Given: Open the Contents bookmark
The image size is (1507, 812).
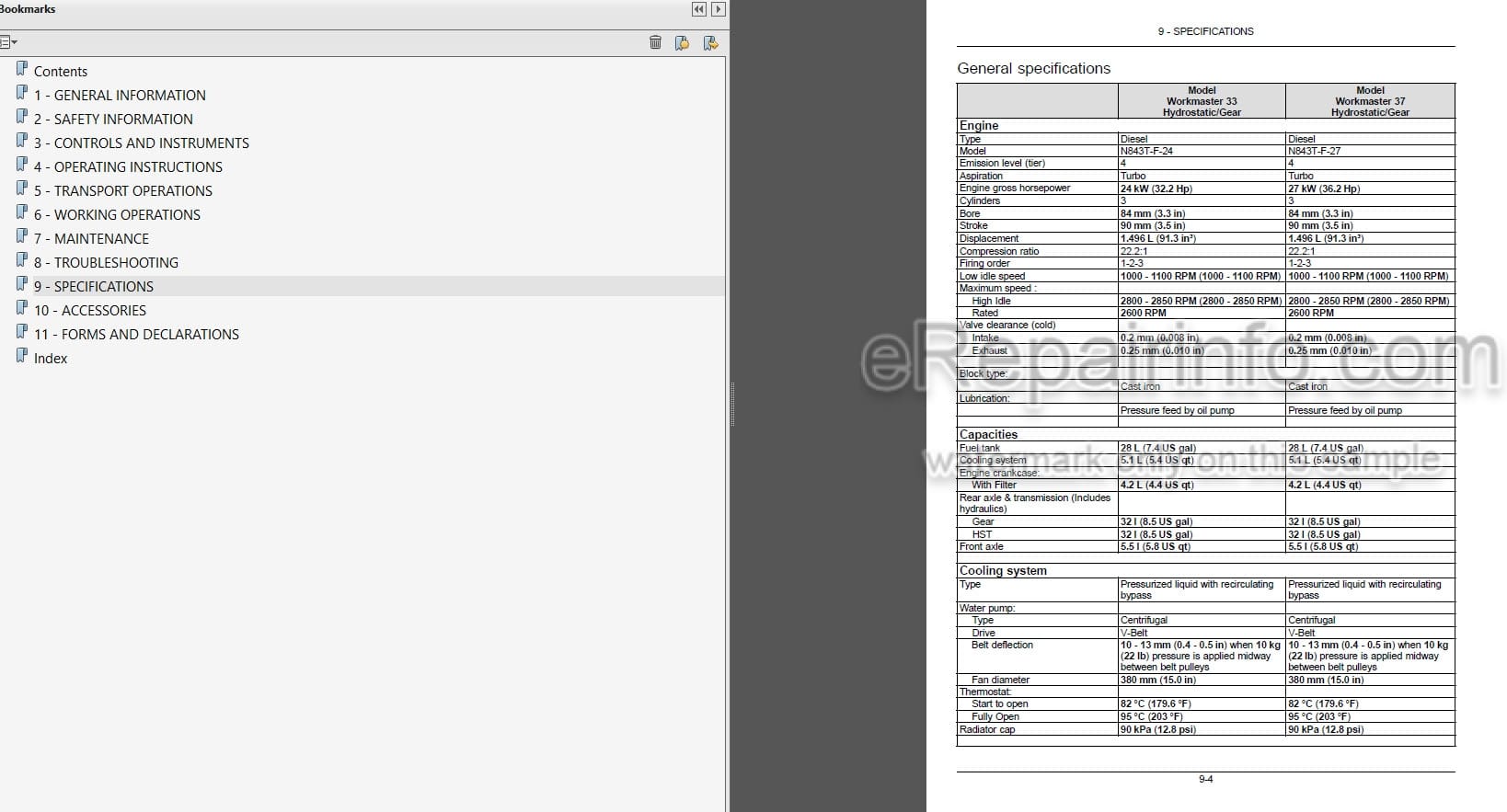Looking at the screenshot, I should coord(61,72).
